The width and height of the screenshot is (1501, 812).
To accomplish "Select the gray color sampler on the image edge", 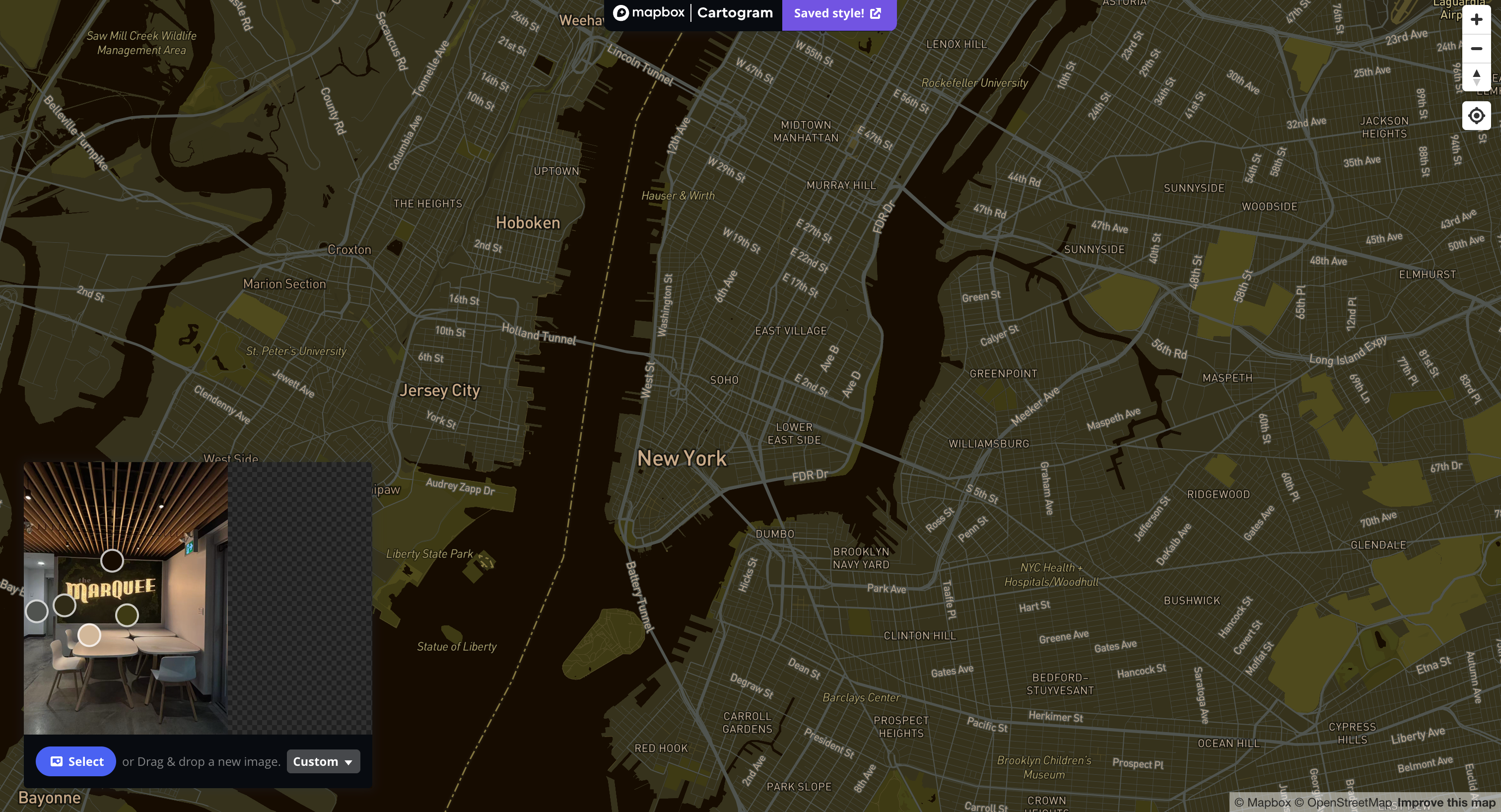I will [x=37, y=612].
